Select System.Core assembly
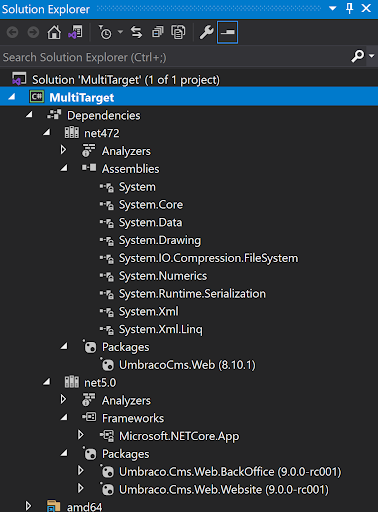This screenshot has height=512, width=378. tap(151, 204)
